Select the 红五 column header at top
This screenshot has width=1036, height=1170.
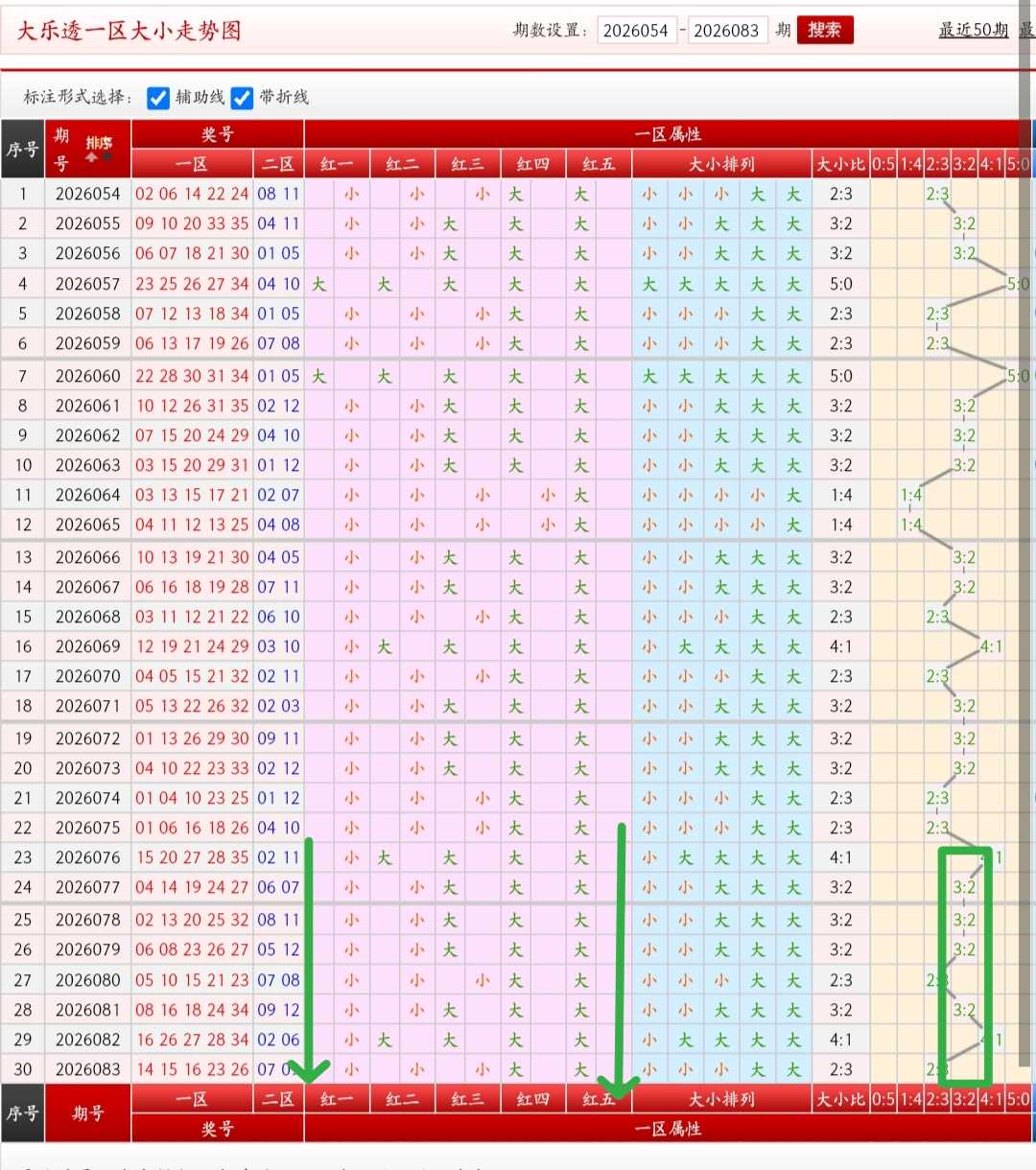[x=599, y=164]
